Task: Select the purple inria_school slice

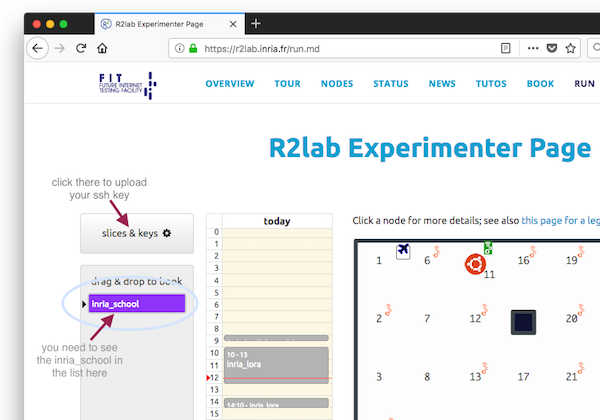Action: pos(137,303)
